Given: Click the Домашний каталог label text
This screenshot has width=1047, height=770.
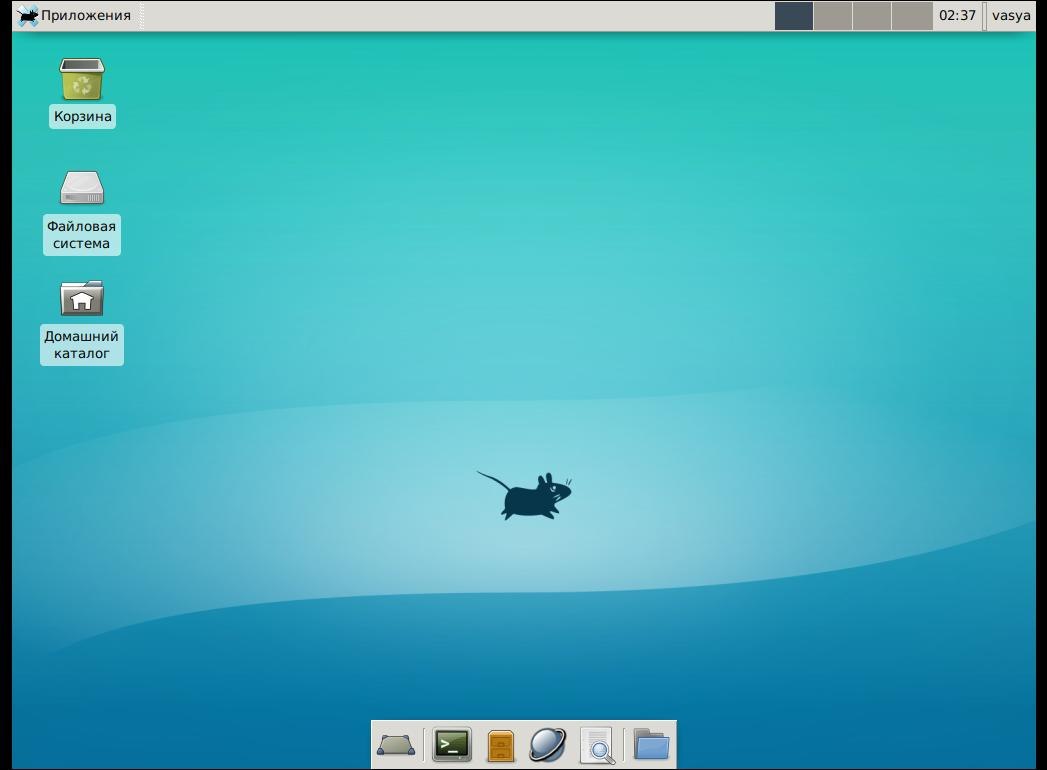Looking at the screenshot, I should point(81,345).
